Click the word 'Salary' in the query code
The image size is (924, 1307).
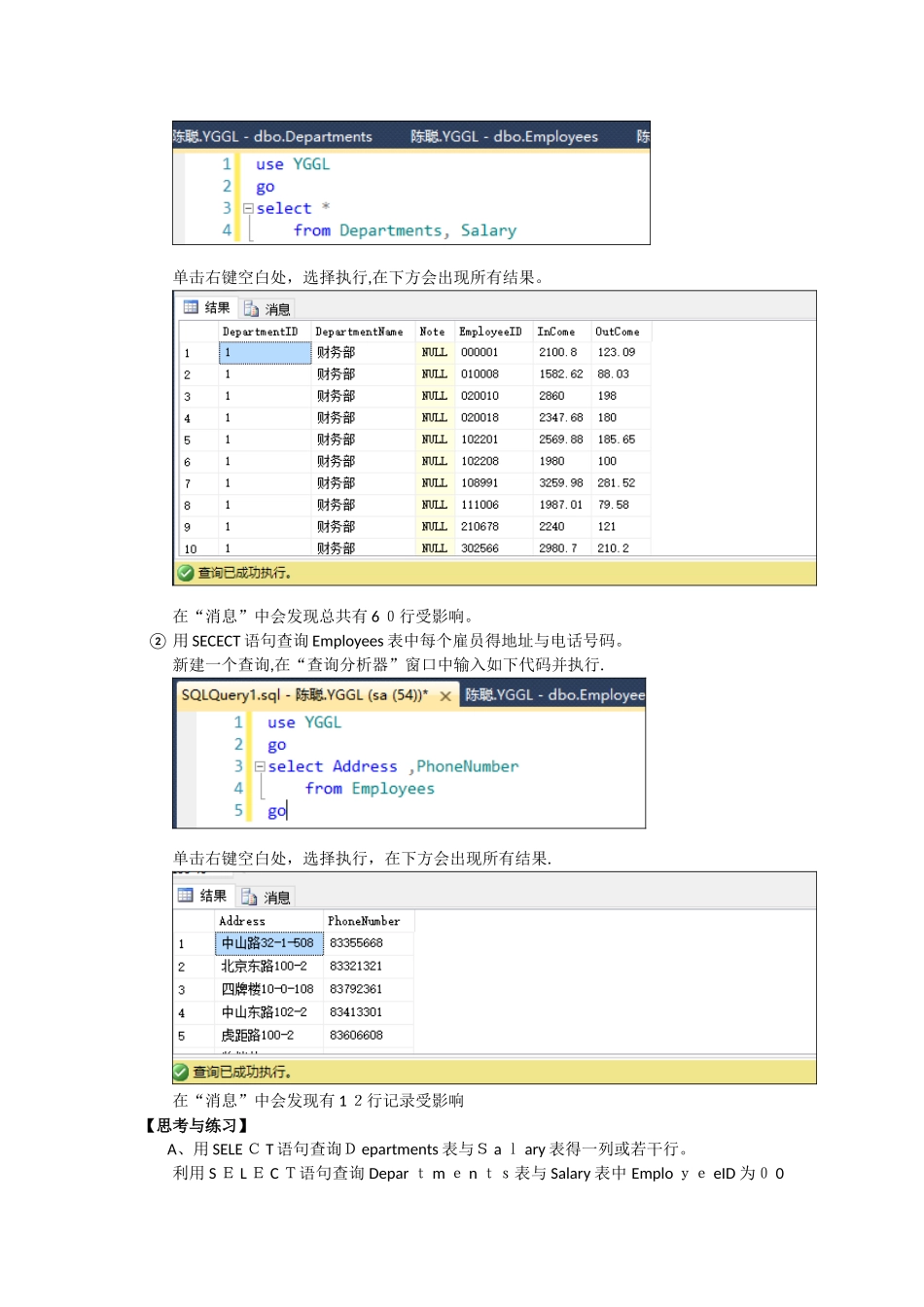point(488,231)
